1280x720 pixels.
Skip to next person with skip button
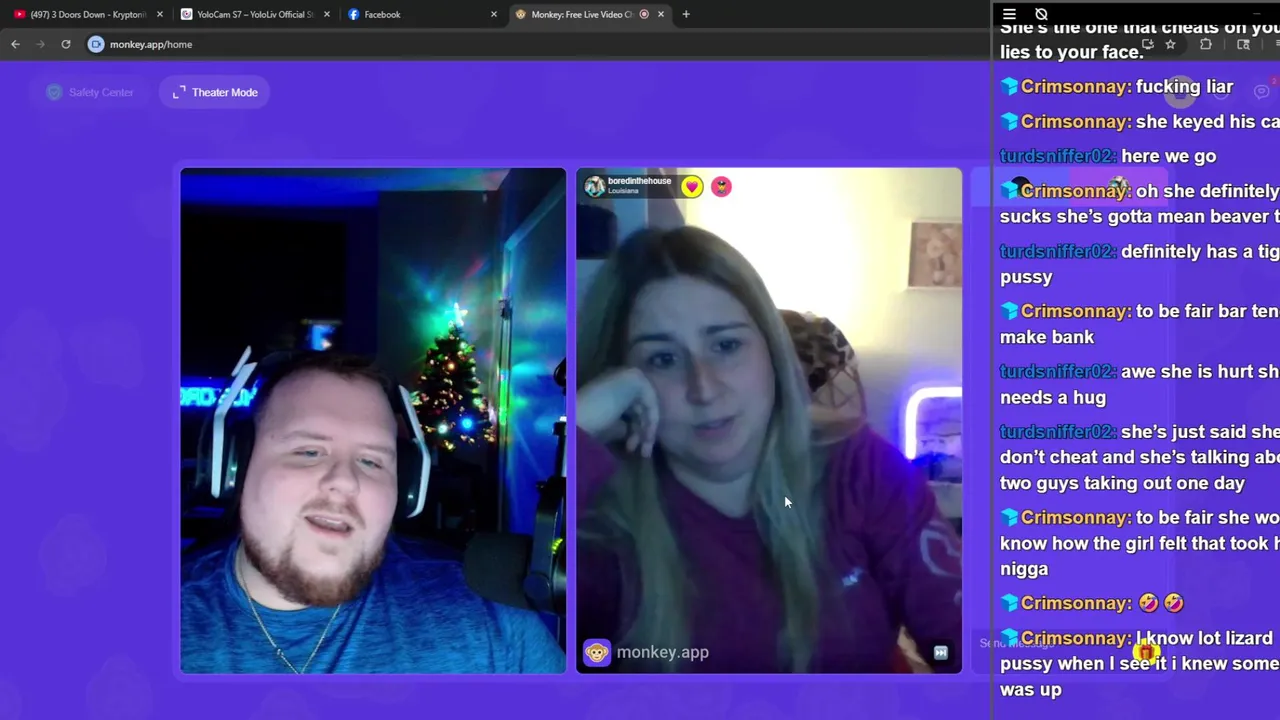pos(941,652)
